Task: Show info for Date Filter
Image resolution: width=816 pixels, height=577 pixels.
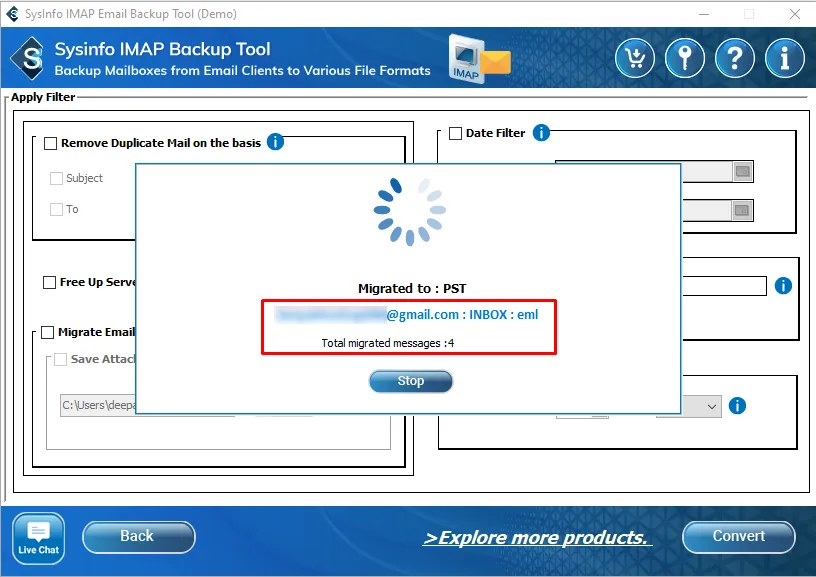Action: point(541,133)
